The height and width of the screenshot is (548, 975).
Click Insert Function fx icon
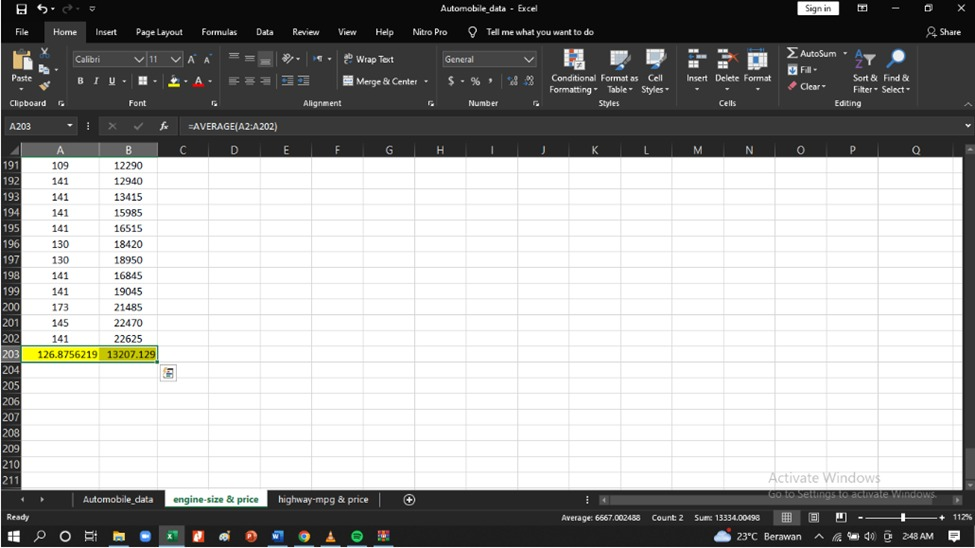point(164,126)
